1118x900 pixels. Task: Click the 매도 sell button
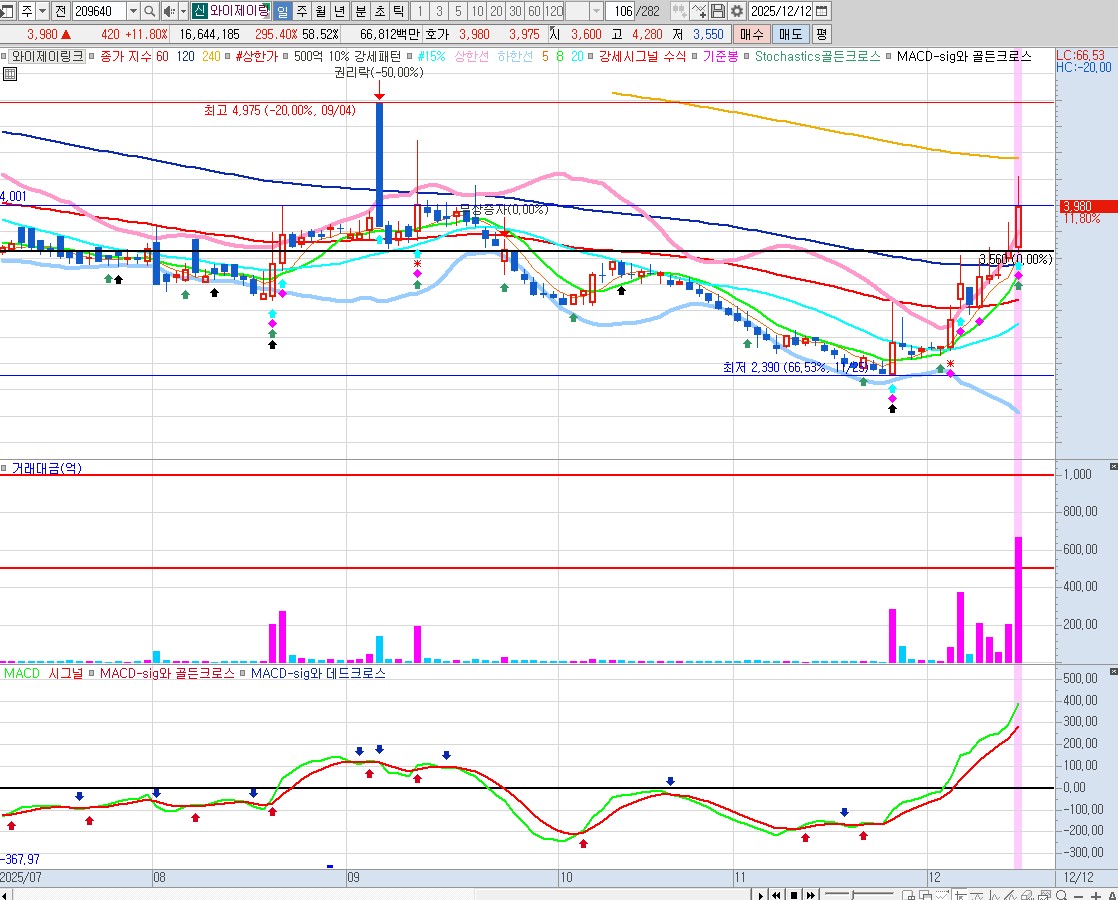tap(790, 34)
